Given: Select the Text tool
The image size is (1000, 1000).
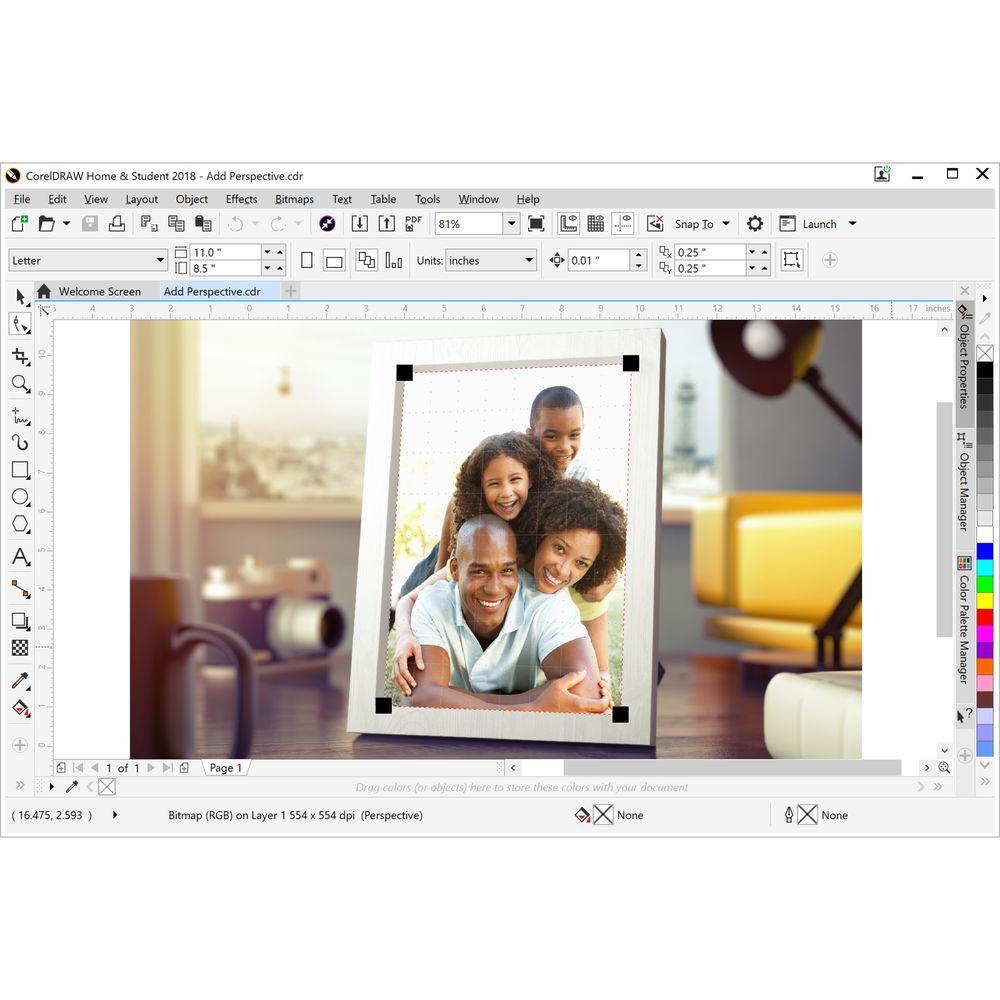Looking at the screenshot, I should (22, 558).
